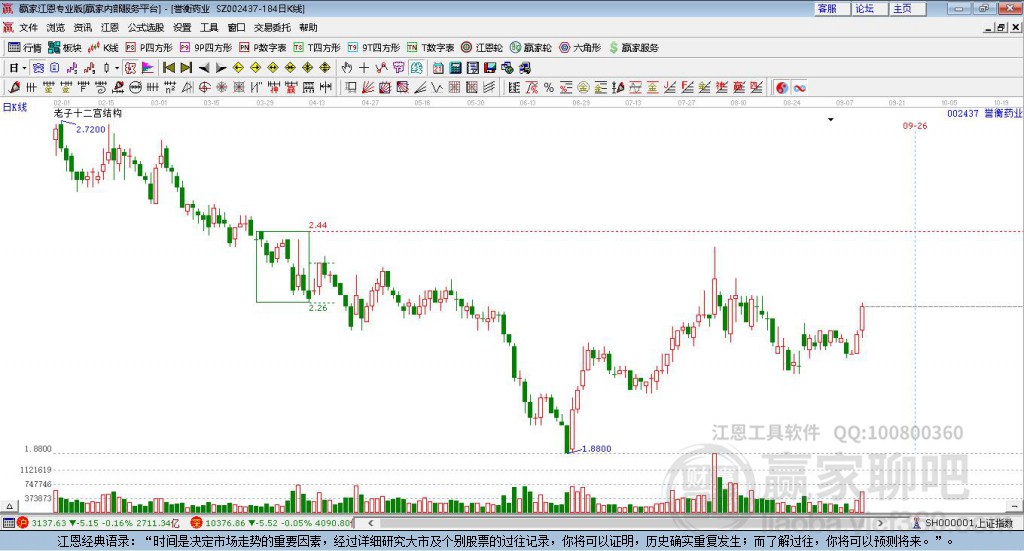Viewport: 1024px width, 551px height.
Task: Switch to K线 candlestick chart
Action: coord(103,48)
